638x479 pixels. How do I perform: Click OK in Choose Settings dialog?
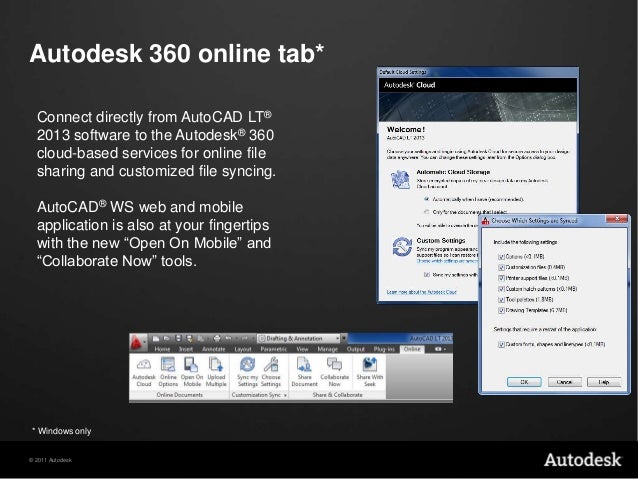coord(524,382)
